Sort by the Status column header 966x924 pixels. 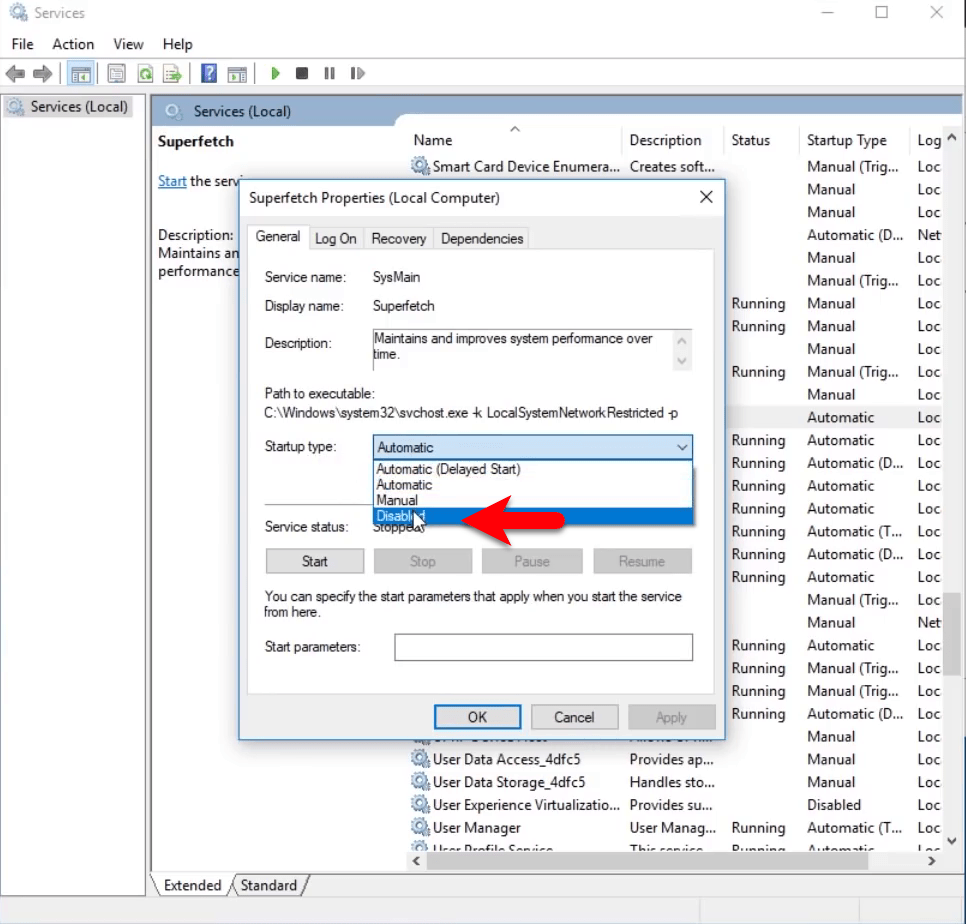[750, 140]
